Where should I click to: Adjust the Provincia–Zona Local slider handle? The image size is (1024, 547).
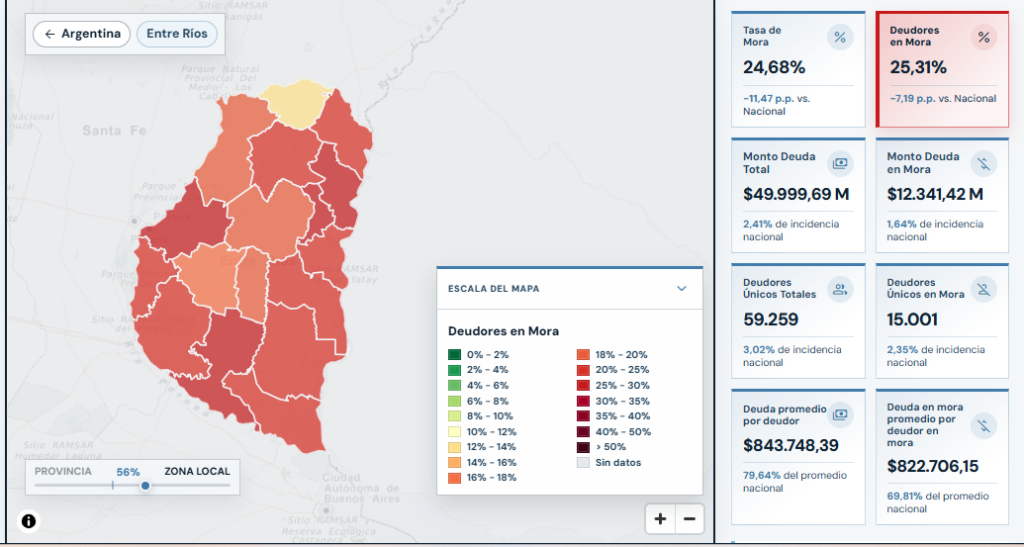pyautogui.click(x=145, y=486)
